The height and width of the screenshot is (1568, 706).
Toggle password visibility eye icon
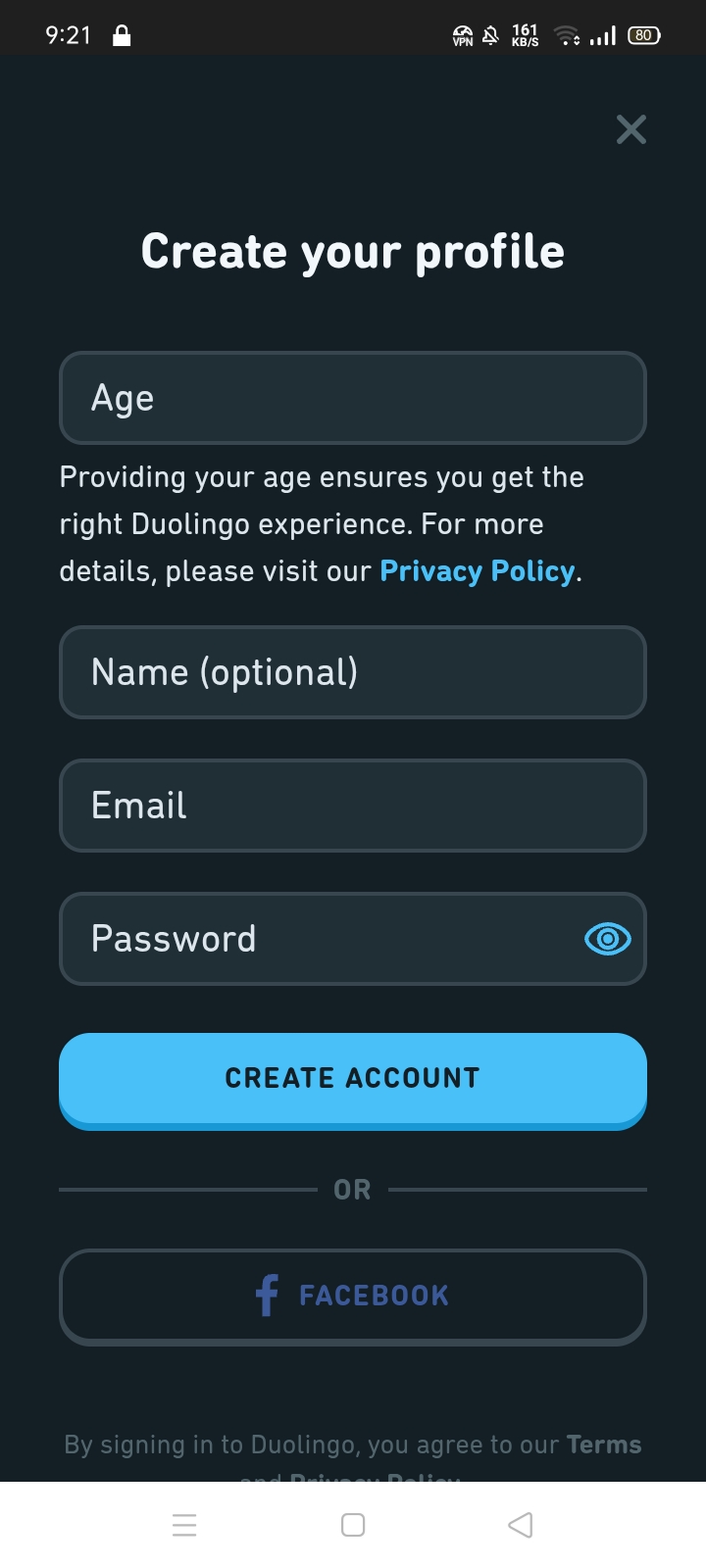coord(608,939)
